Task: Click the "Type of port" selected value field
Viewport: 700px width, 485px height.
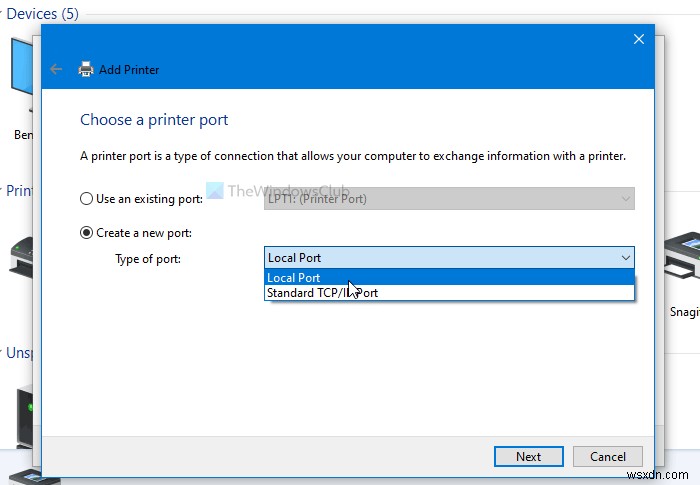Action: click(x=440, y=258)
